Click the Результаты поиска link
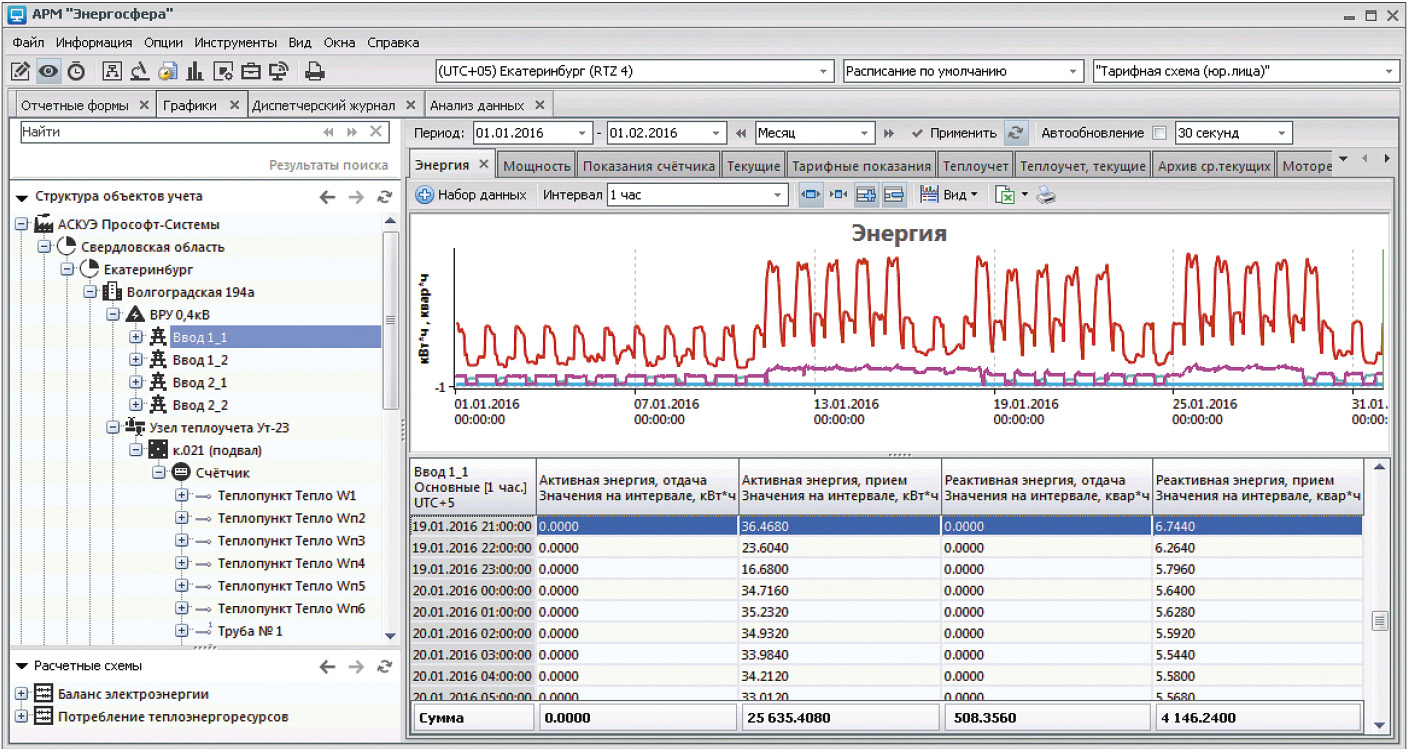 pos(328,165)
